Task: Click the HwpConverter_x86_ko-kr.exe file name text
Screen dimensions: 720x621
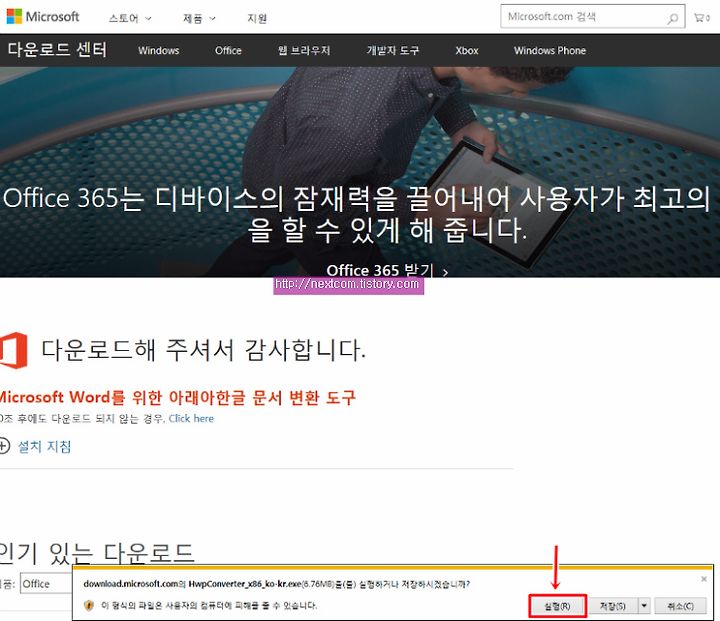Action: click(x=245, y=584)
